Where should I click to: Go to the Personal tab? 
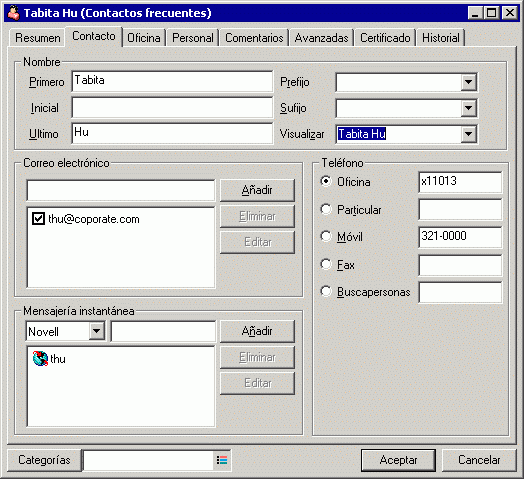193,38
